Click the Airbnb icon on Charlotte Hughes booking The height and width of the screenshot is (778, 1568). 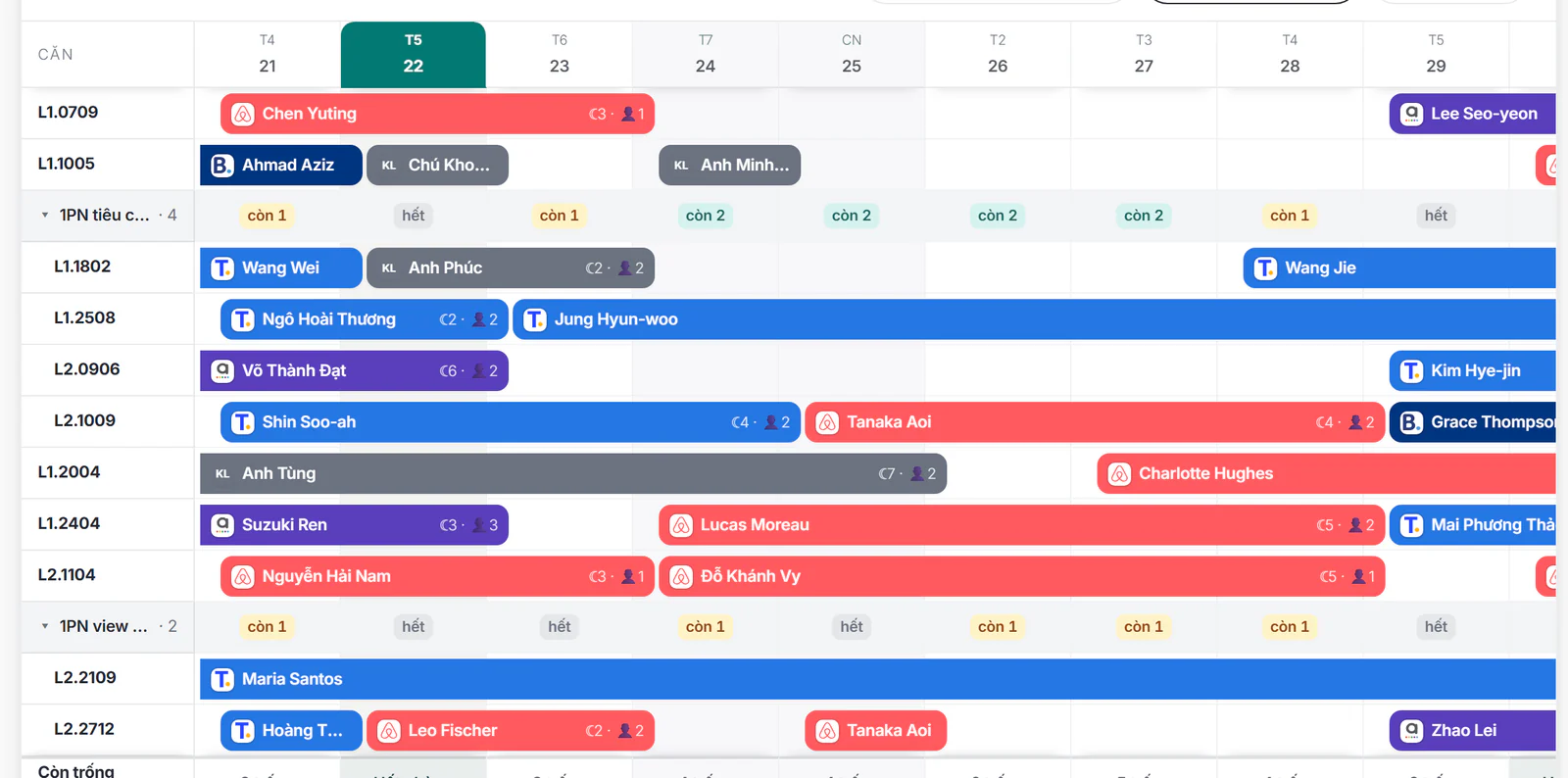point(1119,474)
